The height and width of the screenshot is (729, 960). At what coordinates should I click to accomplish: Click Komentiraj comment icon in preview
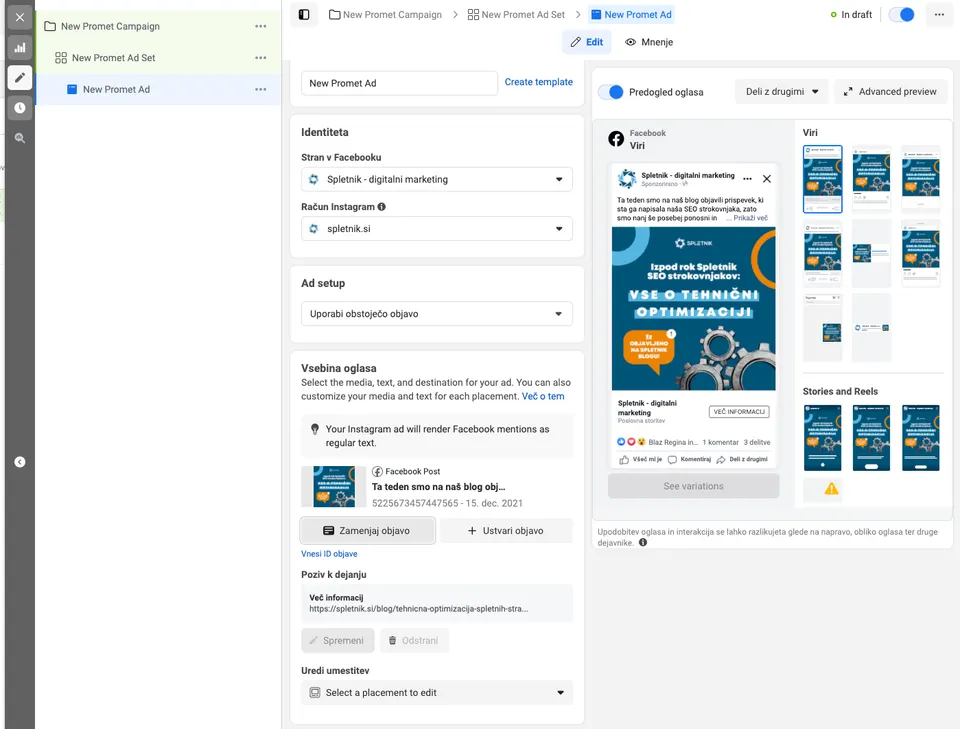tap(672, 460)
